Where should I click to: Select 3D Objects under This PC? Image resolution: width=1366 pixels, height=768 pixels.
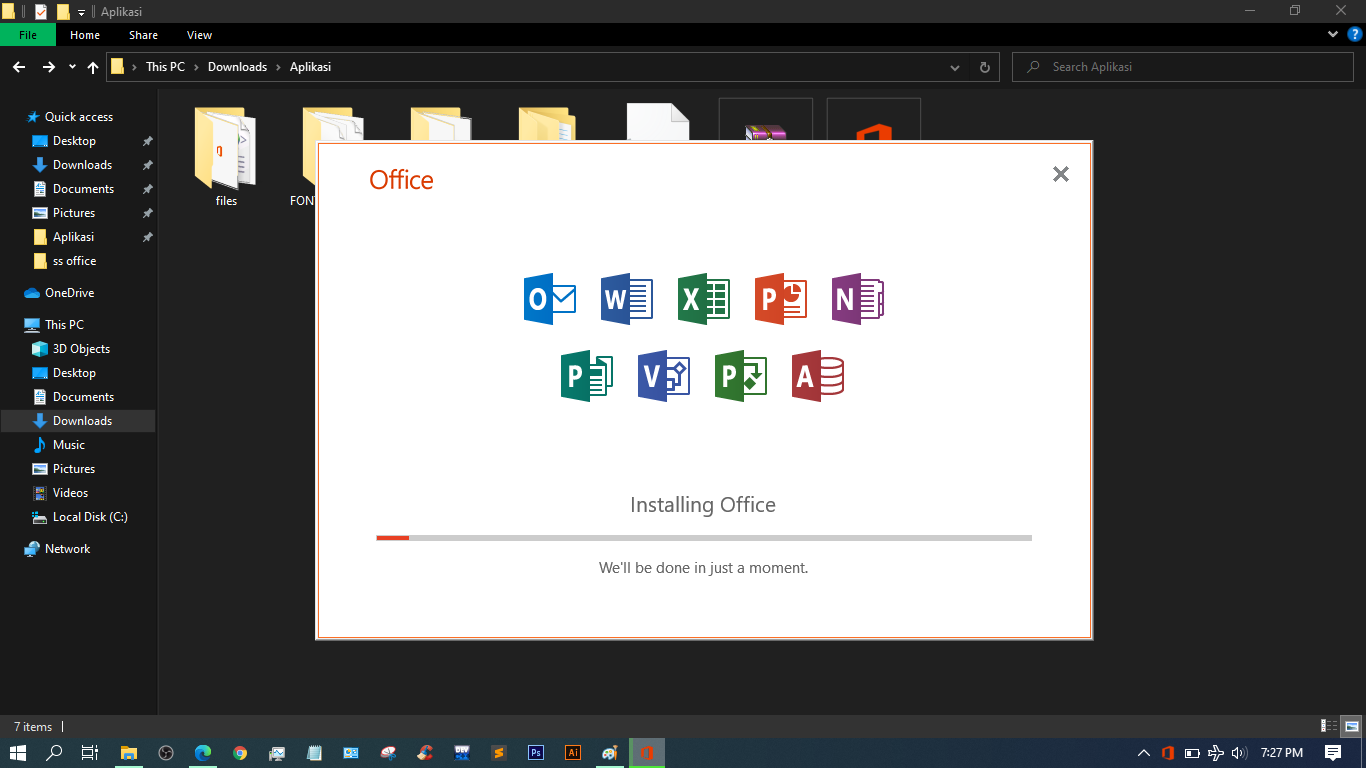(x=81, y=349)
